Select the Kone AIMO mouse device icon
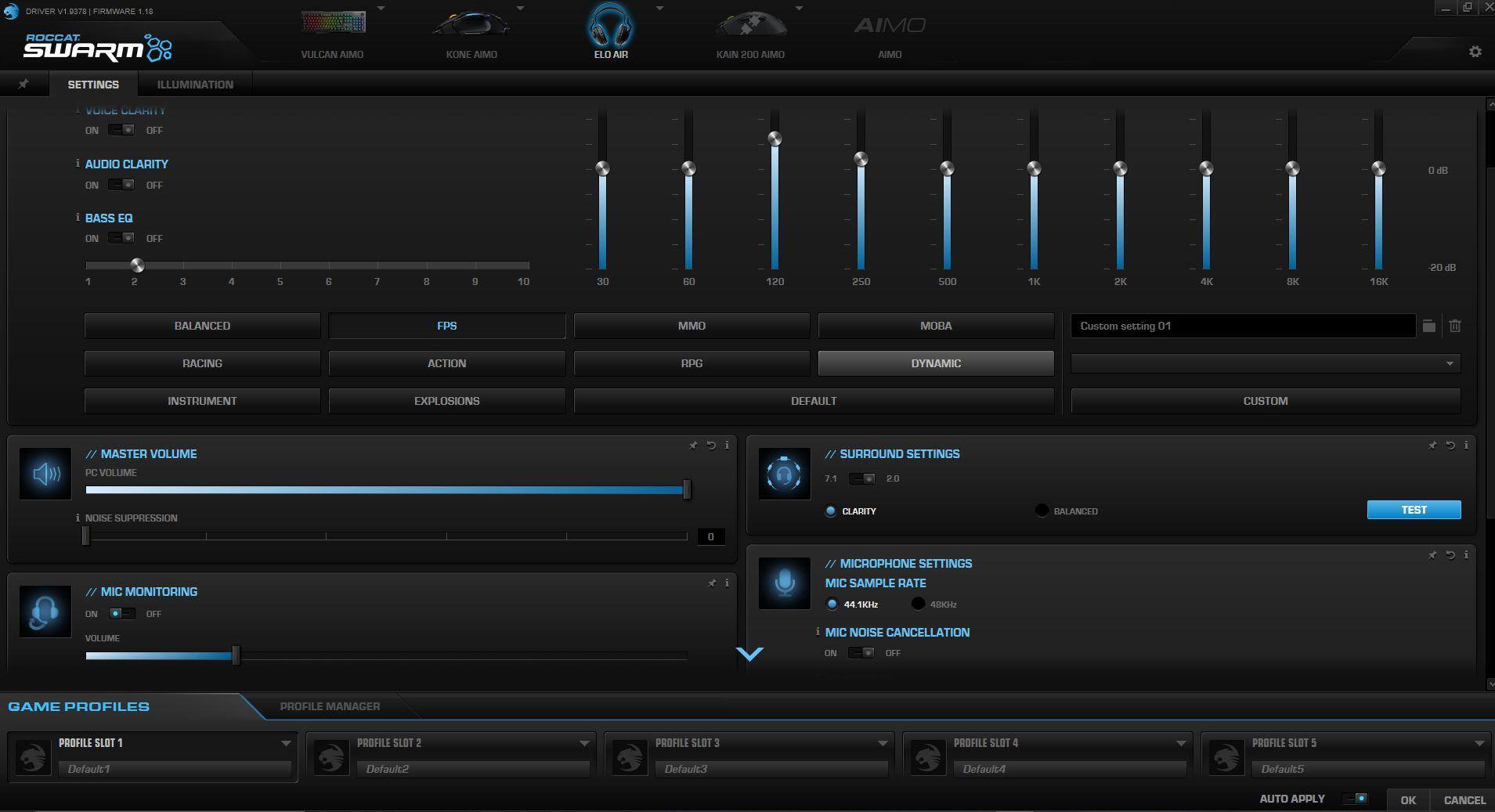Screen dimensions: 1495x812 point(471,23)
